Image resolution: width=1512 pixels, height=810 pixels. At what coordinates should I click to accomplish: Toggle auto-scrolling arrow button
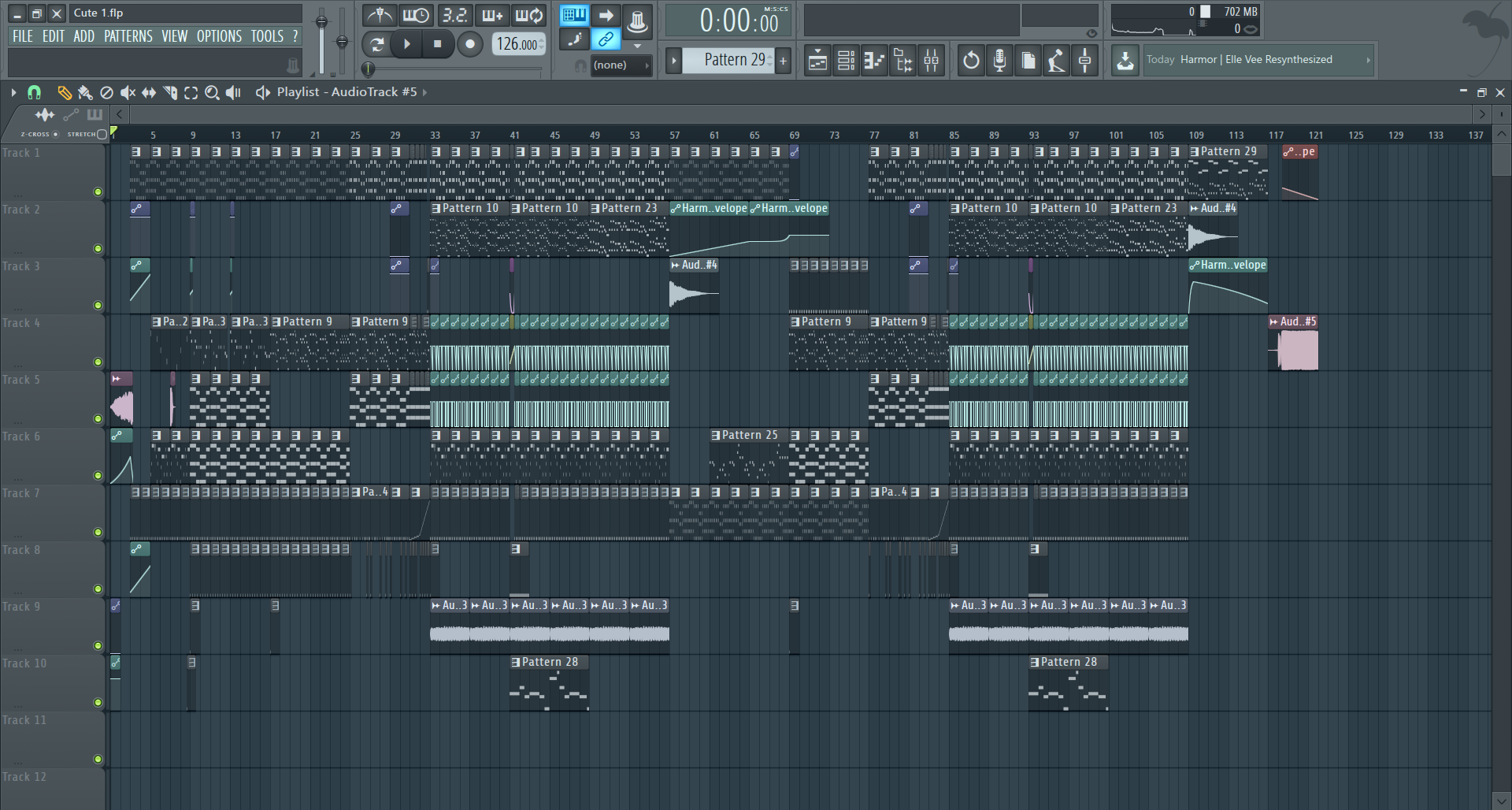click(606, 15)
